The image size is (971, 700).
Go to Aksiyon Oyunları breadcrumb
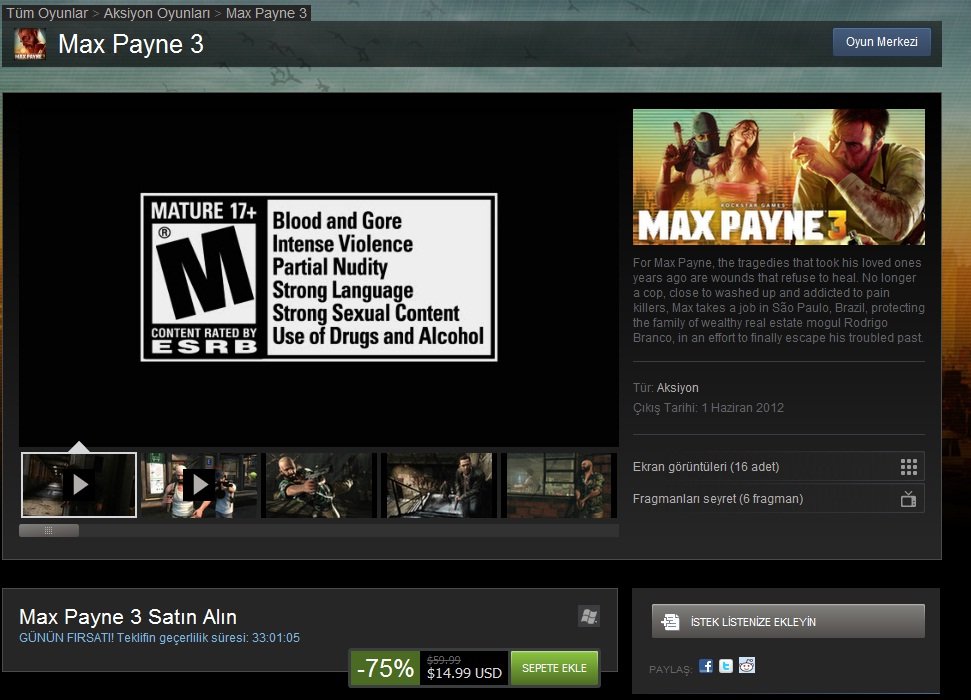(157, 13)
